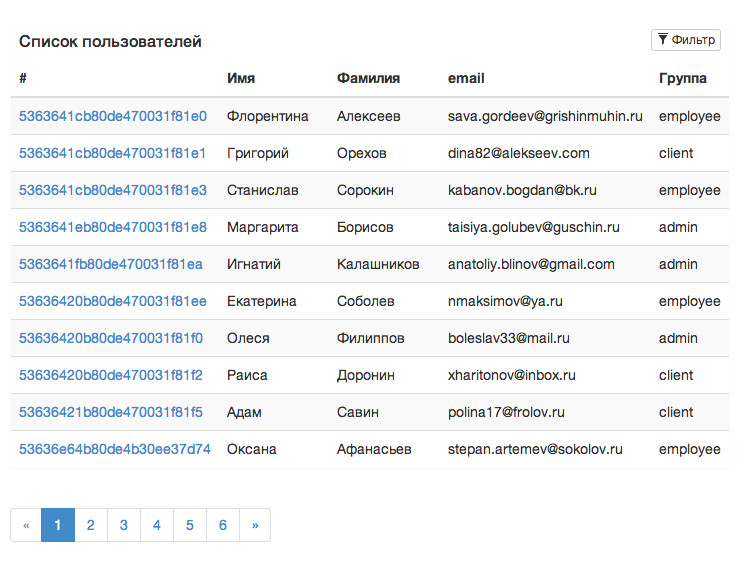The height and width of the screenshot is (562, 752).
Task: Open user ID 5363641cb80de470031f81e1
Action: (112, 153)
